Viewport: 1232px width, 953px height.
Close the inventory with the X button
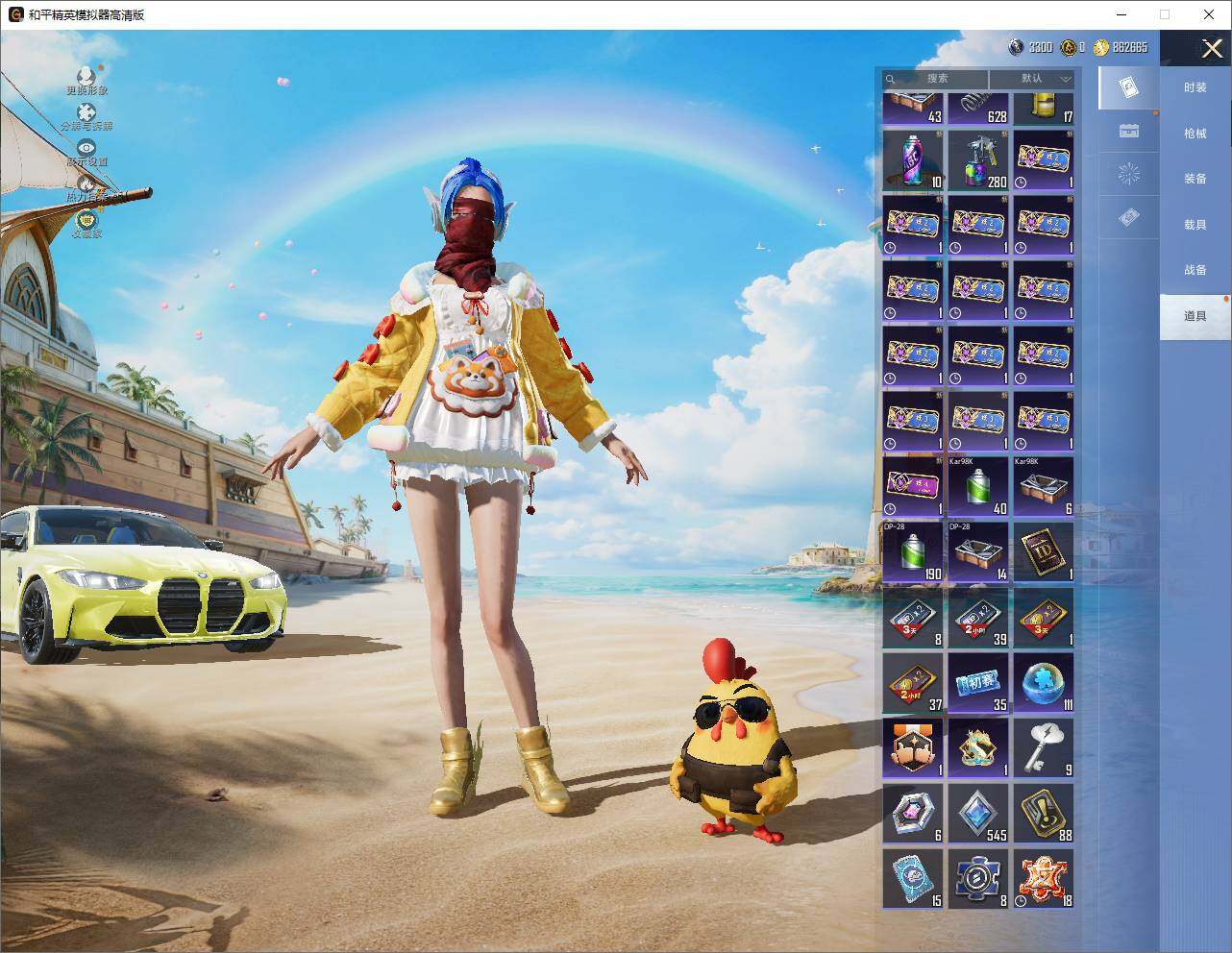[x=1212, y=48]
